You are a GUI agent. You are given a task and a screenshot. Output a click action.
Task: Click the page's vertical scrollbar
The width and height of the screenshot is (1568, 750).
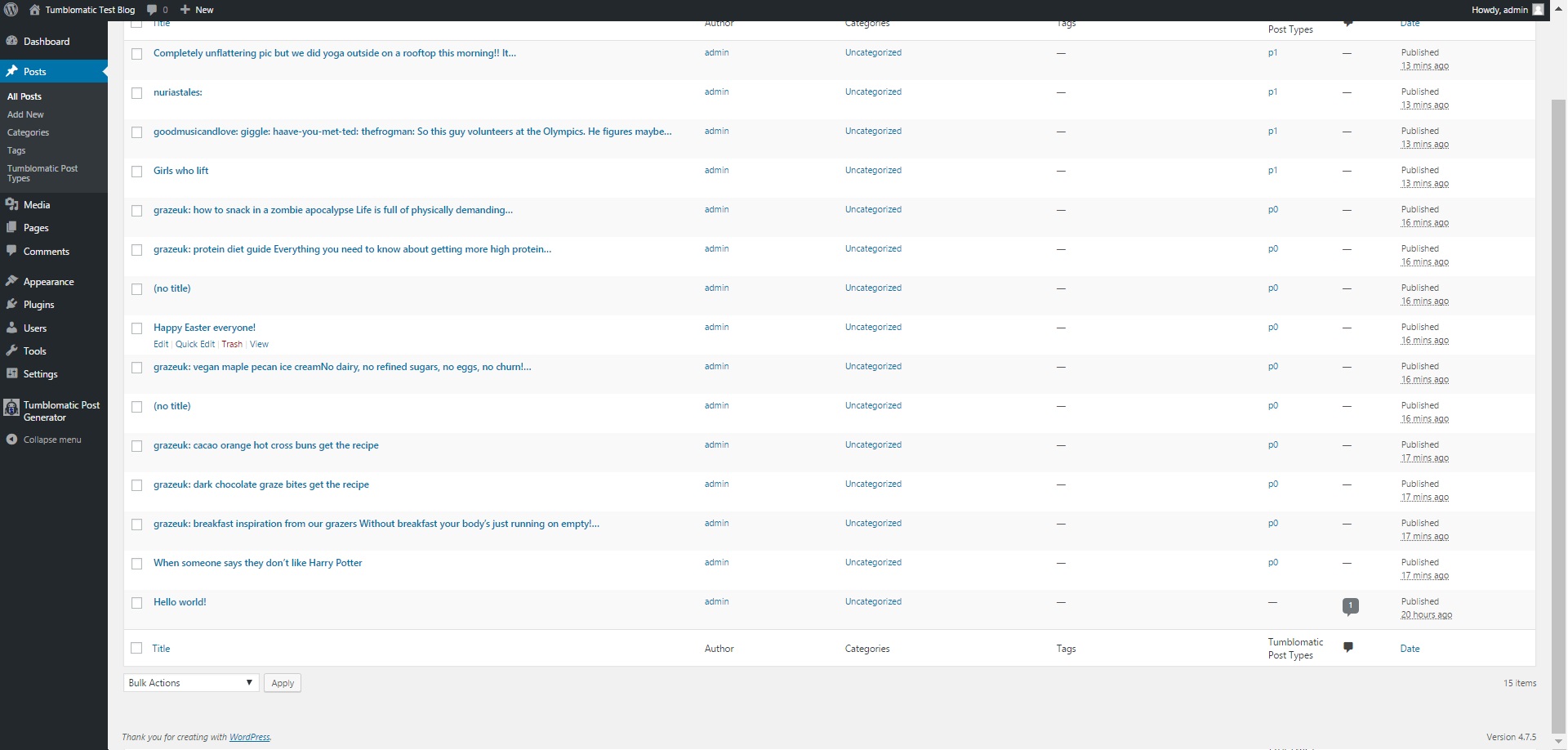[1558, 408]
